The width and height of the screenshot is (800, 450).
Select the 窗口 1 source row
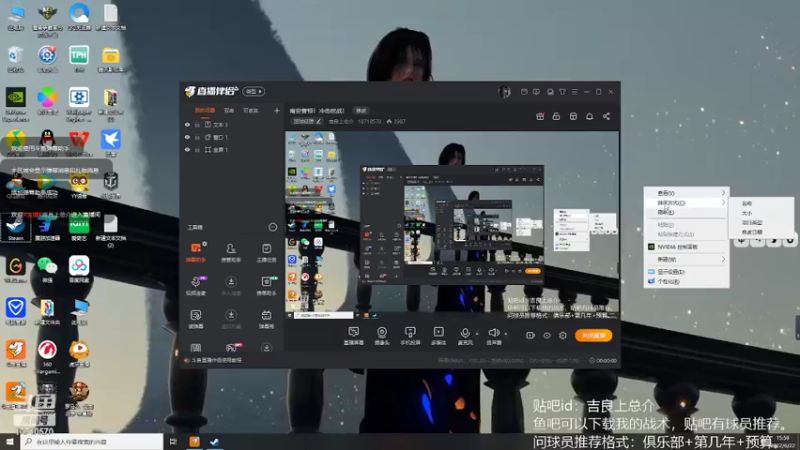[x=232, y=137]
